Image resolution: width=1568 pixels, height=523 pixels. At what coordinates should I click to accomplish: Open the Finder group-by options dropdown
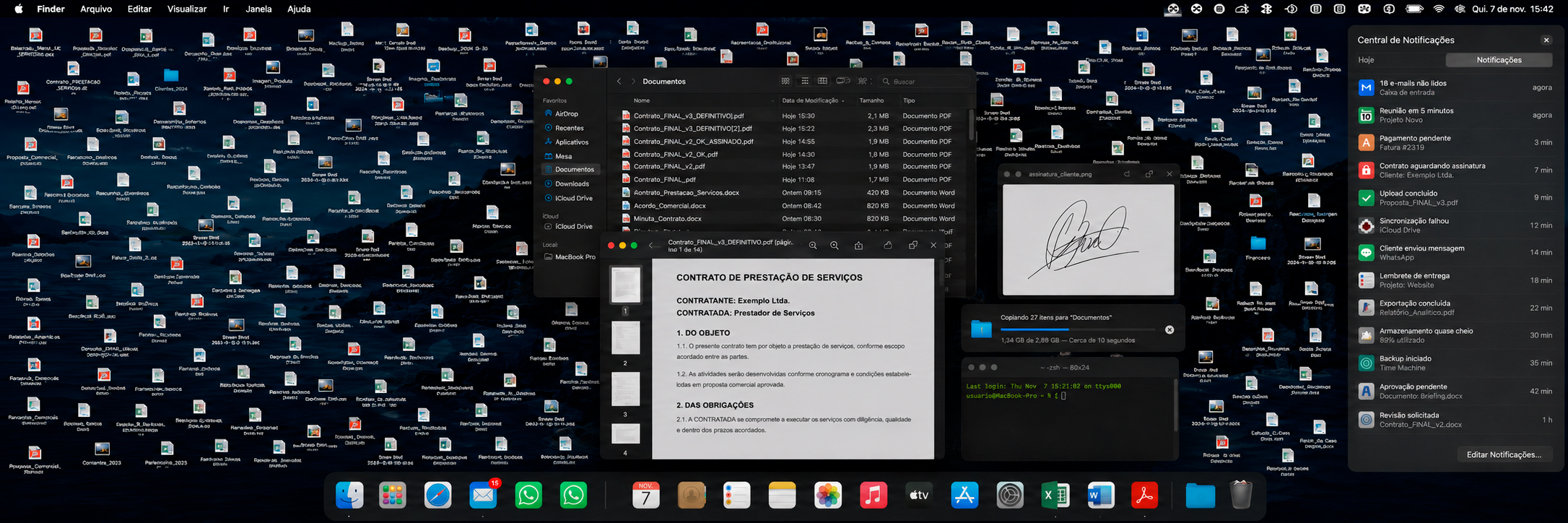click(x=842, y=82)
